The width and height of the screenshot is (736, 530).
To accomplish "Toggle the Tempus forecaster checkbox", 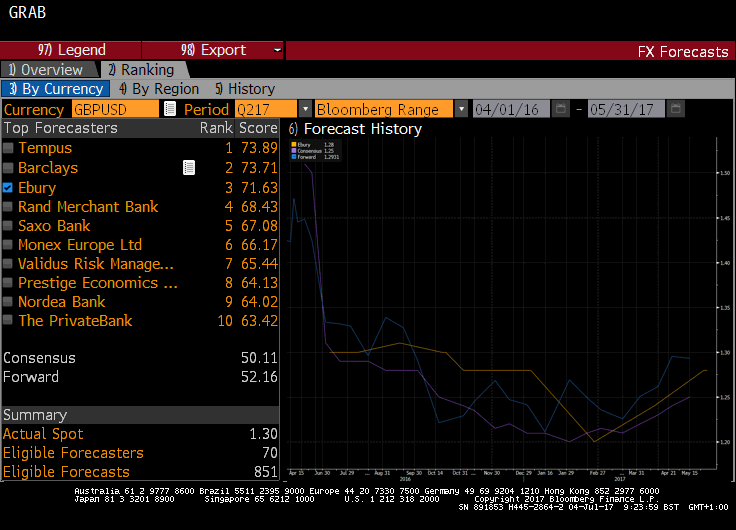I will pos(8,148).
